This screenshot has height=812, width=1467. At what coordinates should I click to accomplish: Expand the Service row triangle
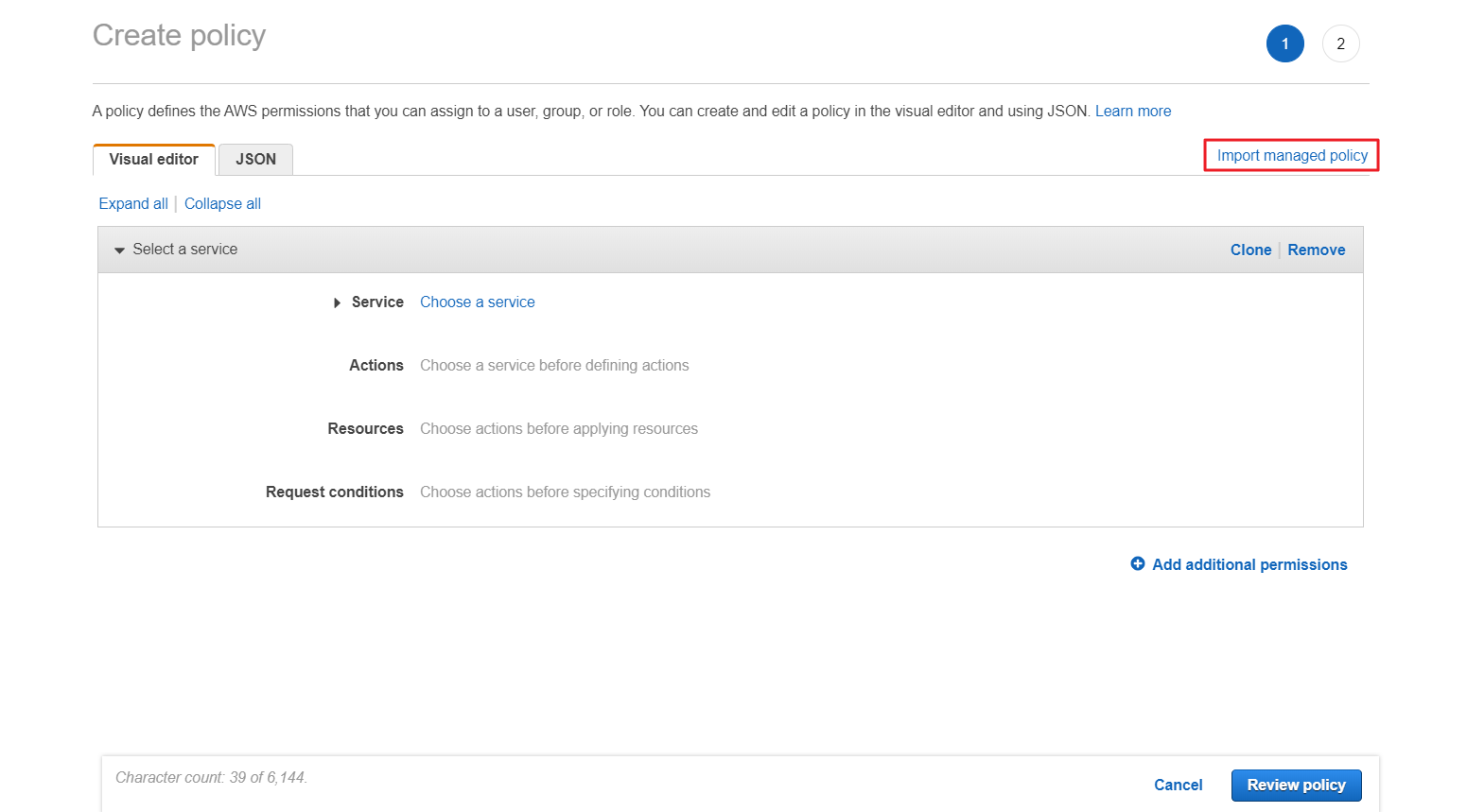337,302
